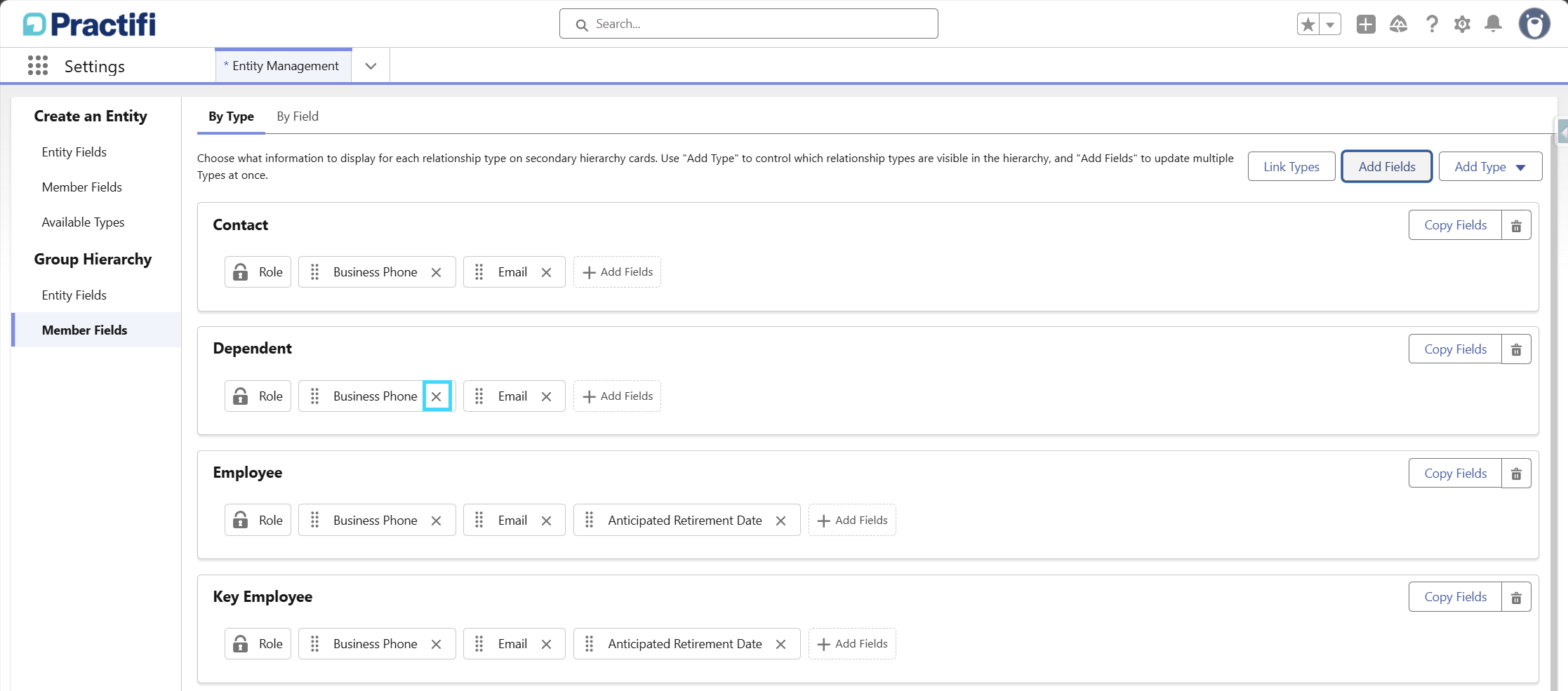Screen dimensions: 1568x691
Task: Delete the Employee type with trash icon
Action: pos(1516,474)
